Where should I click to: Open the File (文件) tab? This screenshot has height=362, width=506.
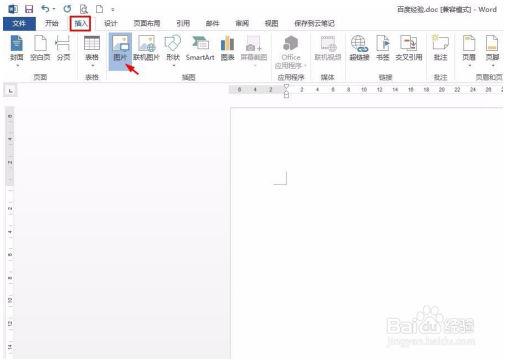[x=19, y=24]
